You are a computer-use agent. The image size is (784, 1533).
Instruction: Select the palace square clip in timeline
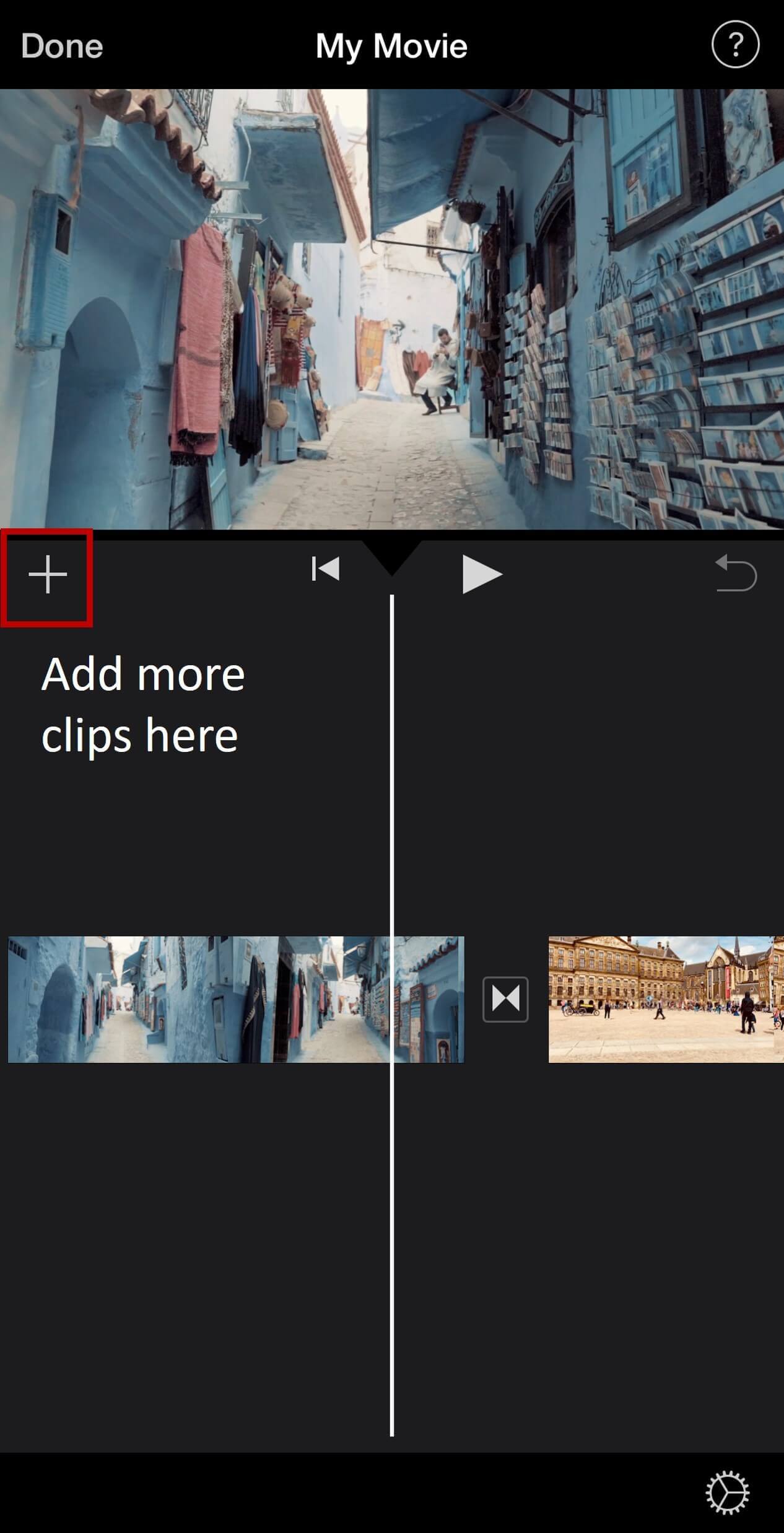point(666,999)
